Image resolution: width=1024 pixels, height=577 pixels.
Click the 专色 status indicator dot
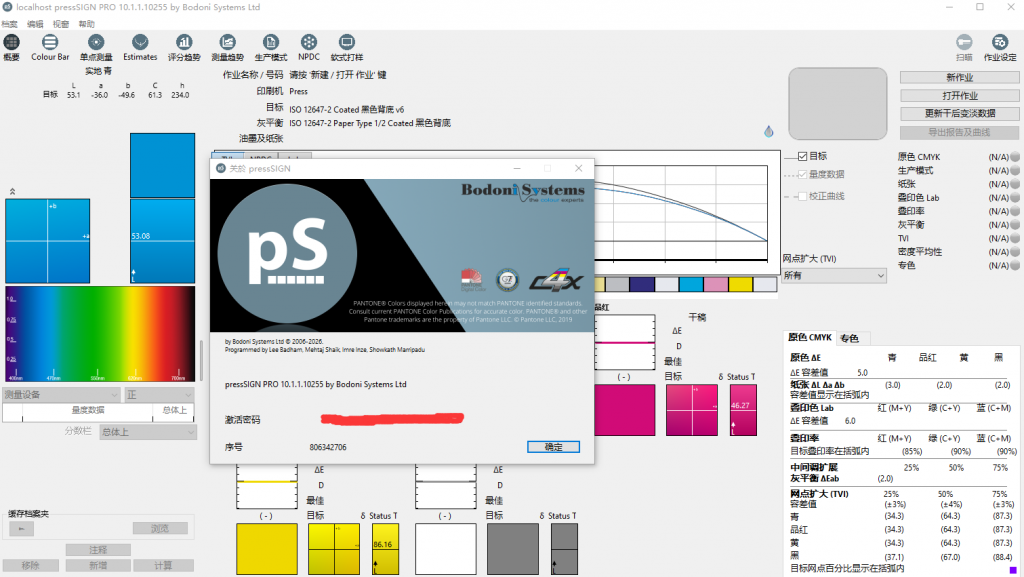point(1015,266)
